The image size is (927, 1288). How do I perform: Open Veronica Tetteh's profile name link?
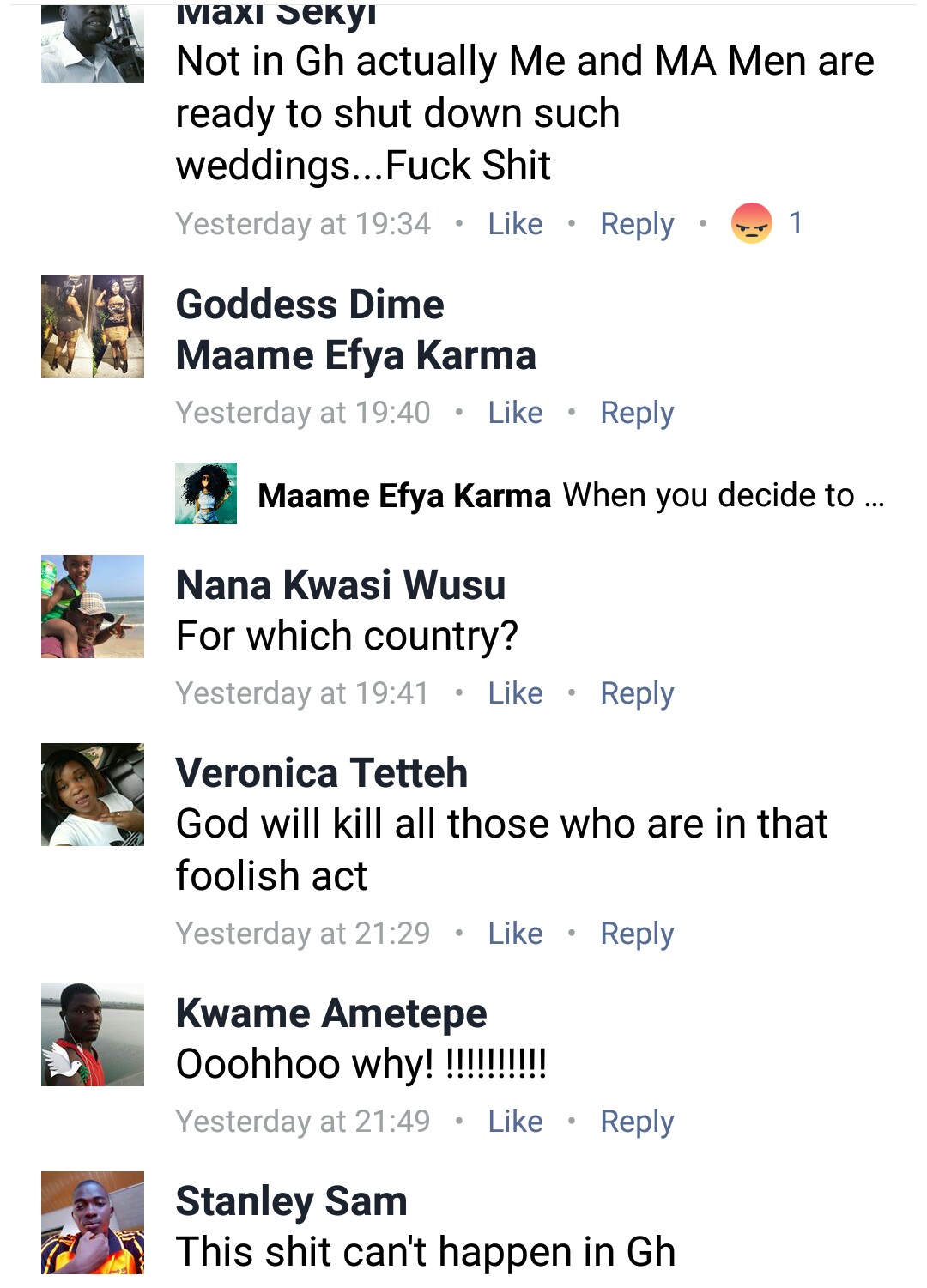click(322, 773)
